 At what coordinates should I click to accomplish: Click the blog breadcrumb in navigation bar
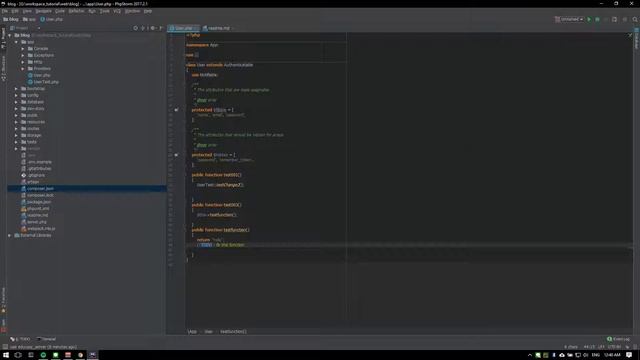11,19
